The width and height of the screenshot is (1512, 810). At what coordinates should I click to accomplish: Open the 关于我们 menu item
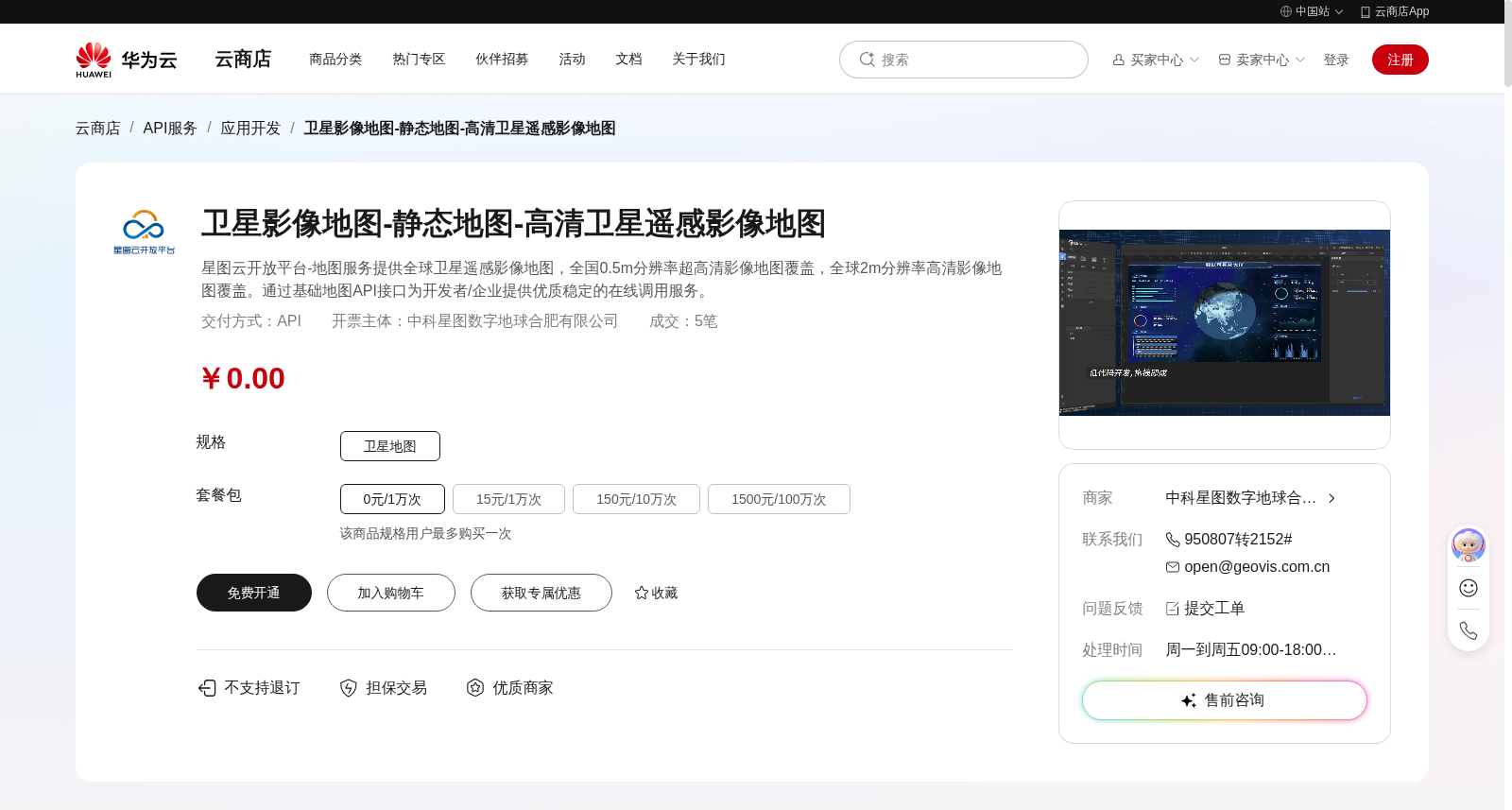coord(698,59)
